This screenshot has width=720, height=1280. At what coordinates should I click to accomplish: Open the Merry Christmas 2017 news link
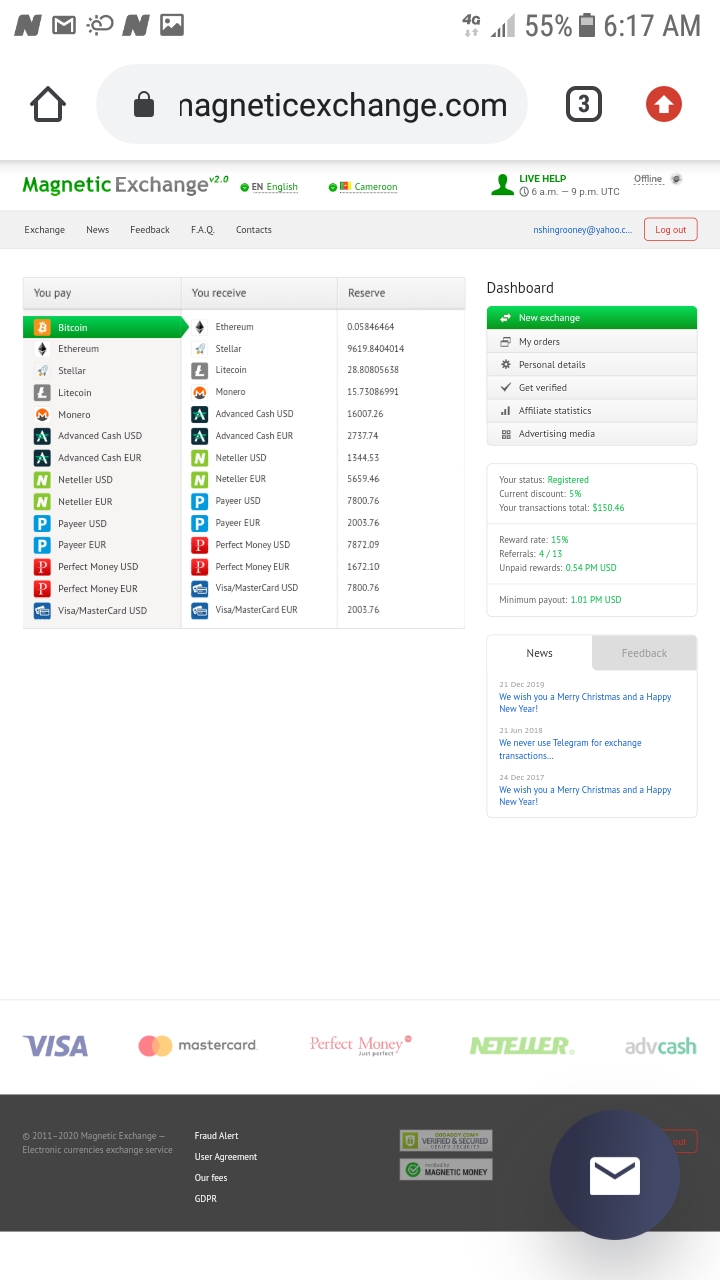pyautogui.click(x=585, y=796)
